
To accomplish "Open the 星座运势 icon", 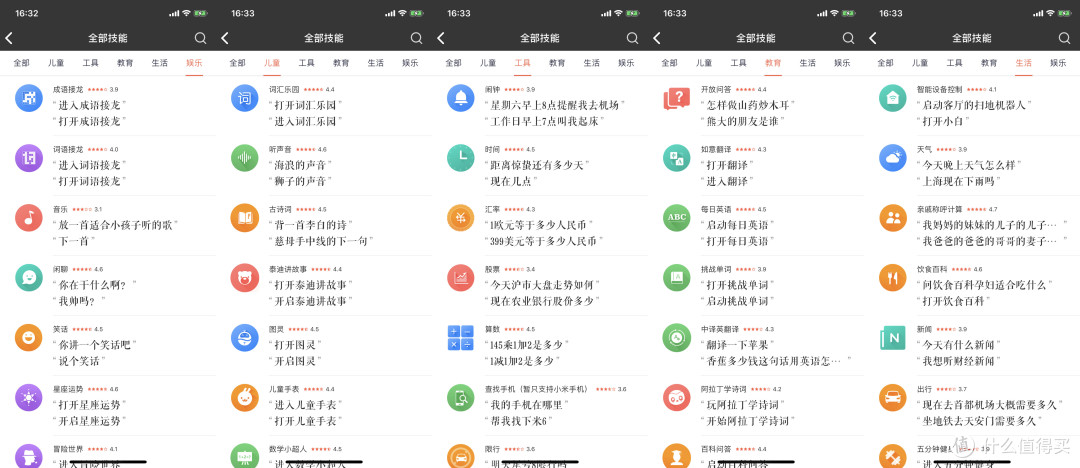I will (29, 398).
